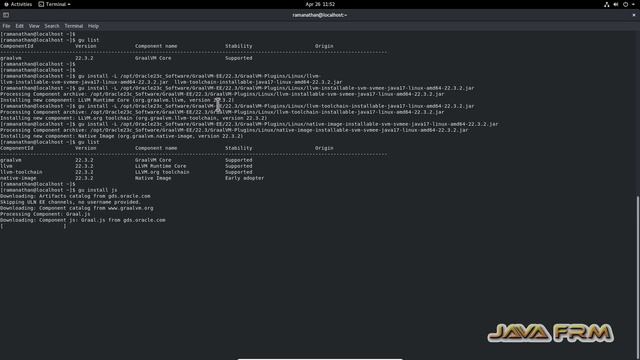The width and height of the screenshot is (640, 360).
Task: Click the 'native-image' component ID
Action: pyautogui.click(x=18, y=178)
